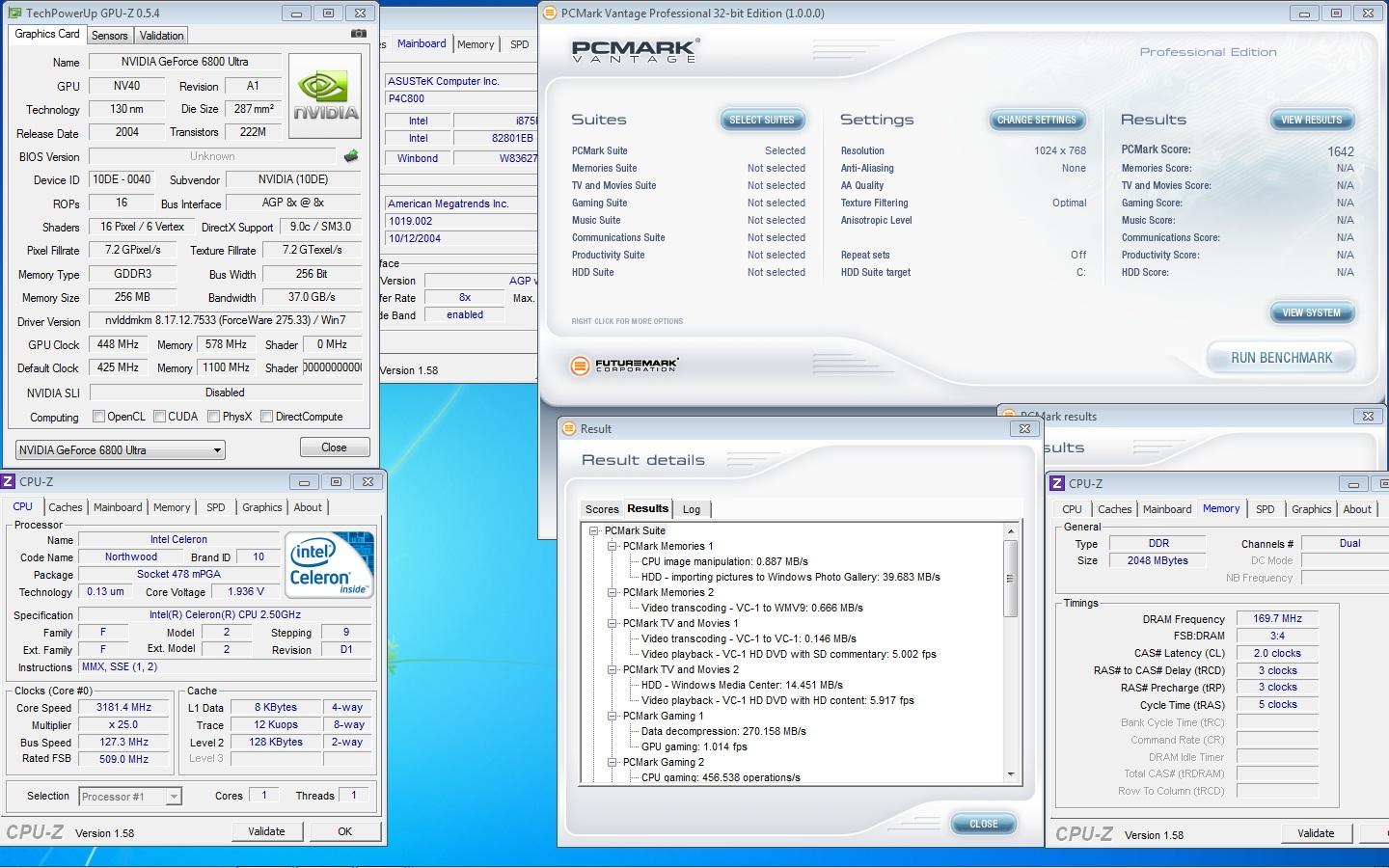
Task: Click Close button in Result details window
Action: click(x=984, y=824)
